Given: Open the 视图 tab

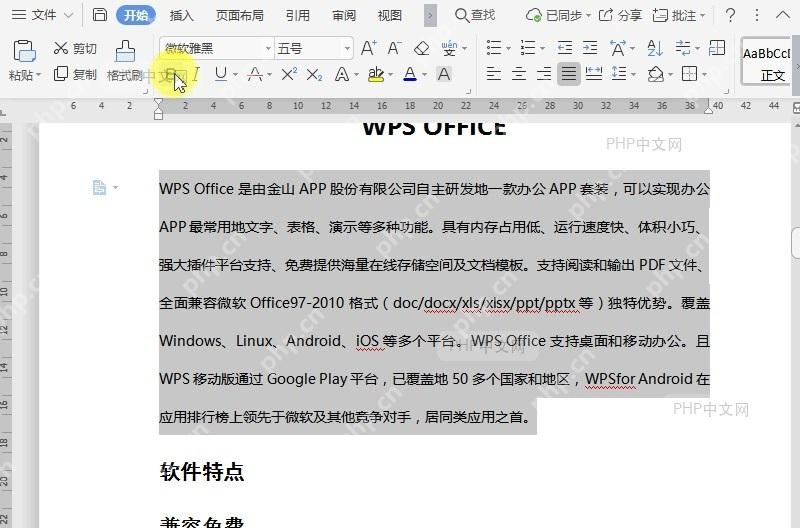Looking at the screenshot, I should [390, 16].
